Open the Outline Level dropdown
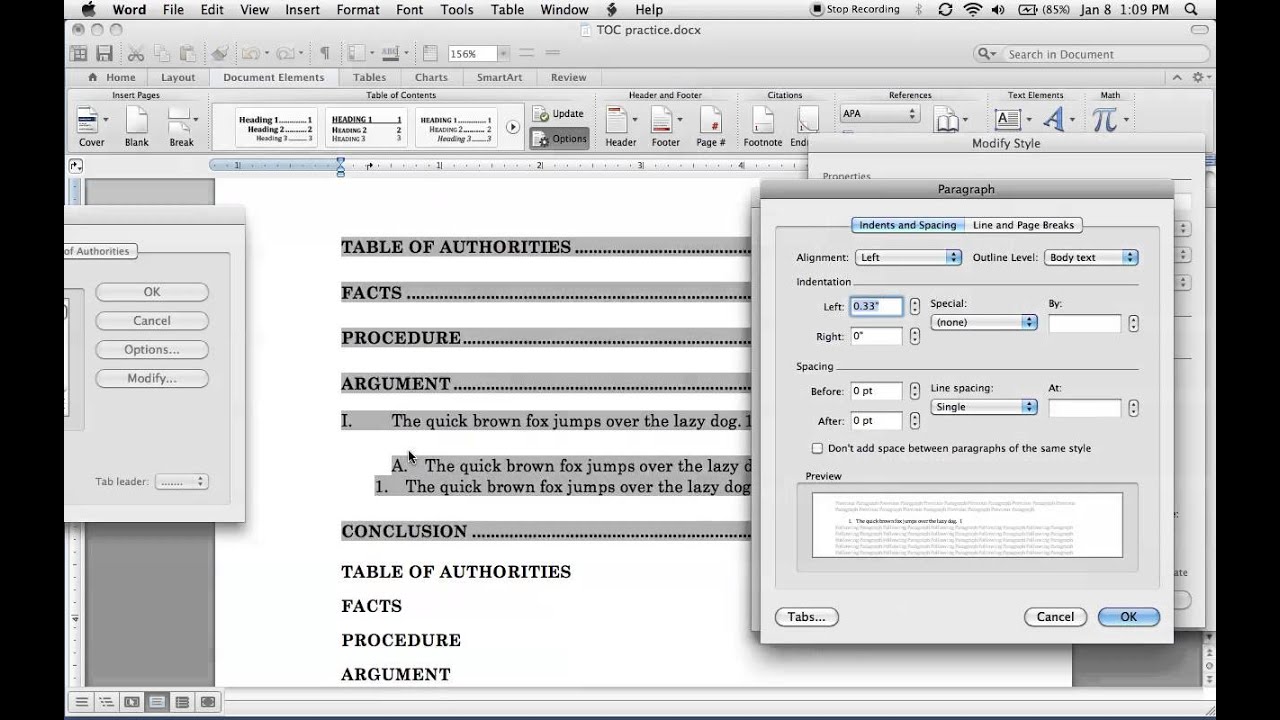 point(1092,257)
